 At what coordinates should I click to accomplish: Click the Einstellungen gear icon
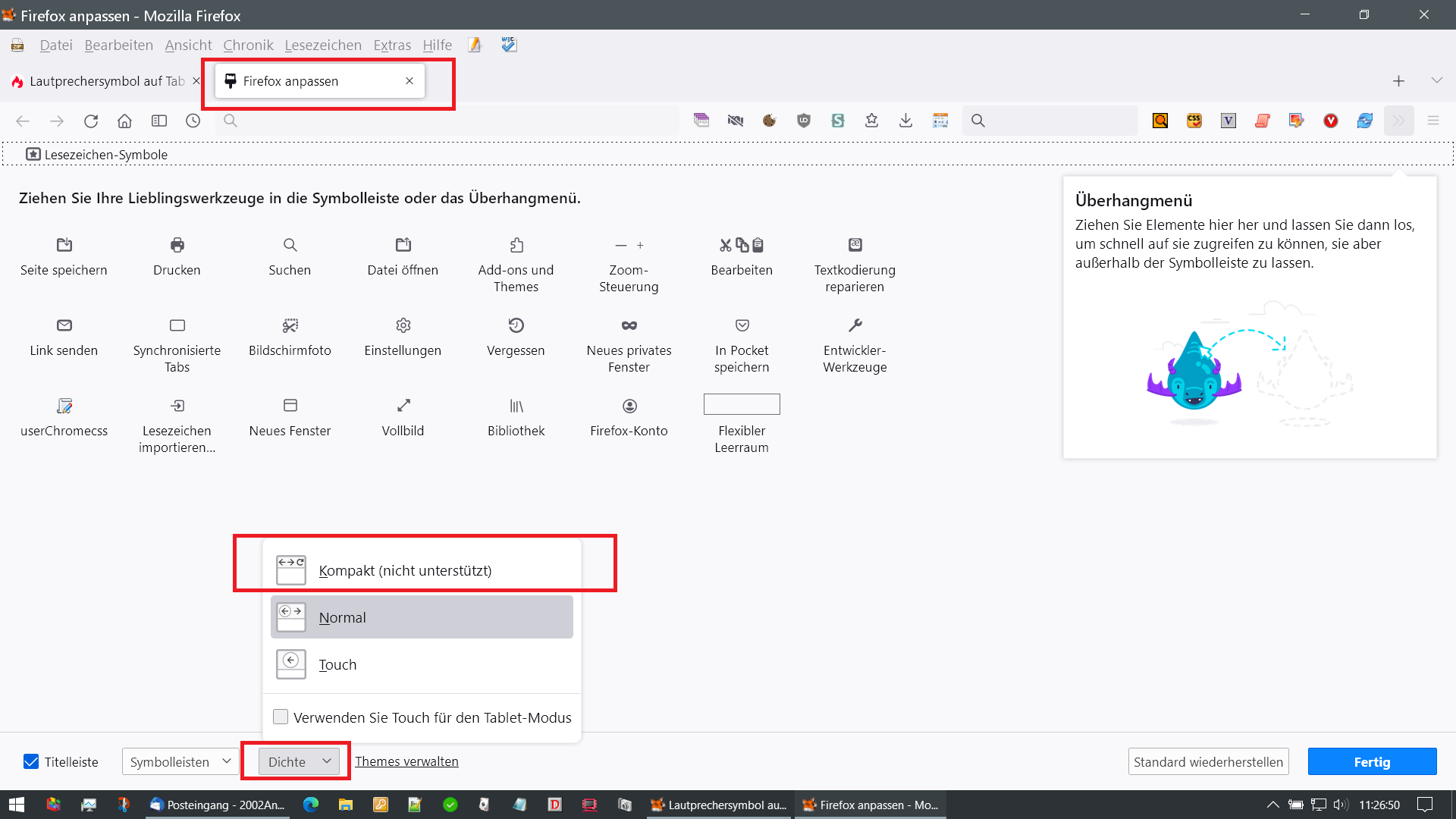[403, 325]
